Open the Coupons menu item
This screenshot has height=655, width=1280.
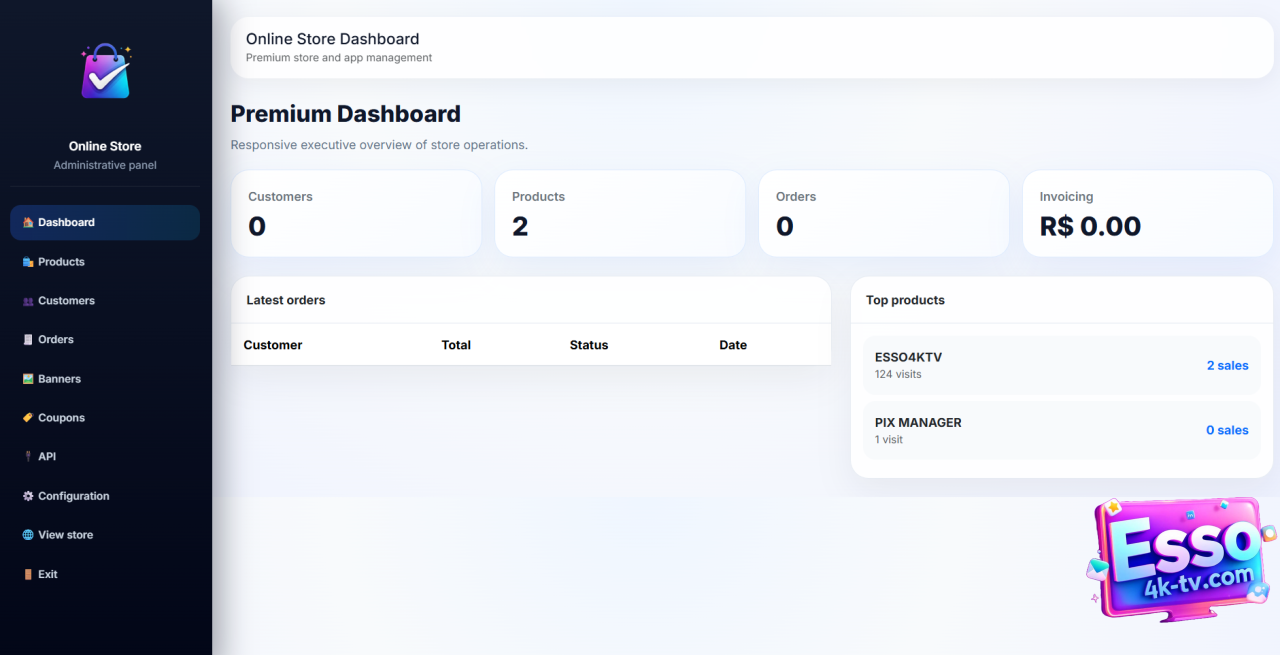click(61, 418)
